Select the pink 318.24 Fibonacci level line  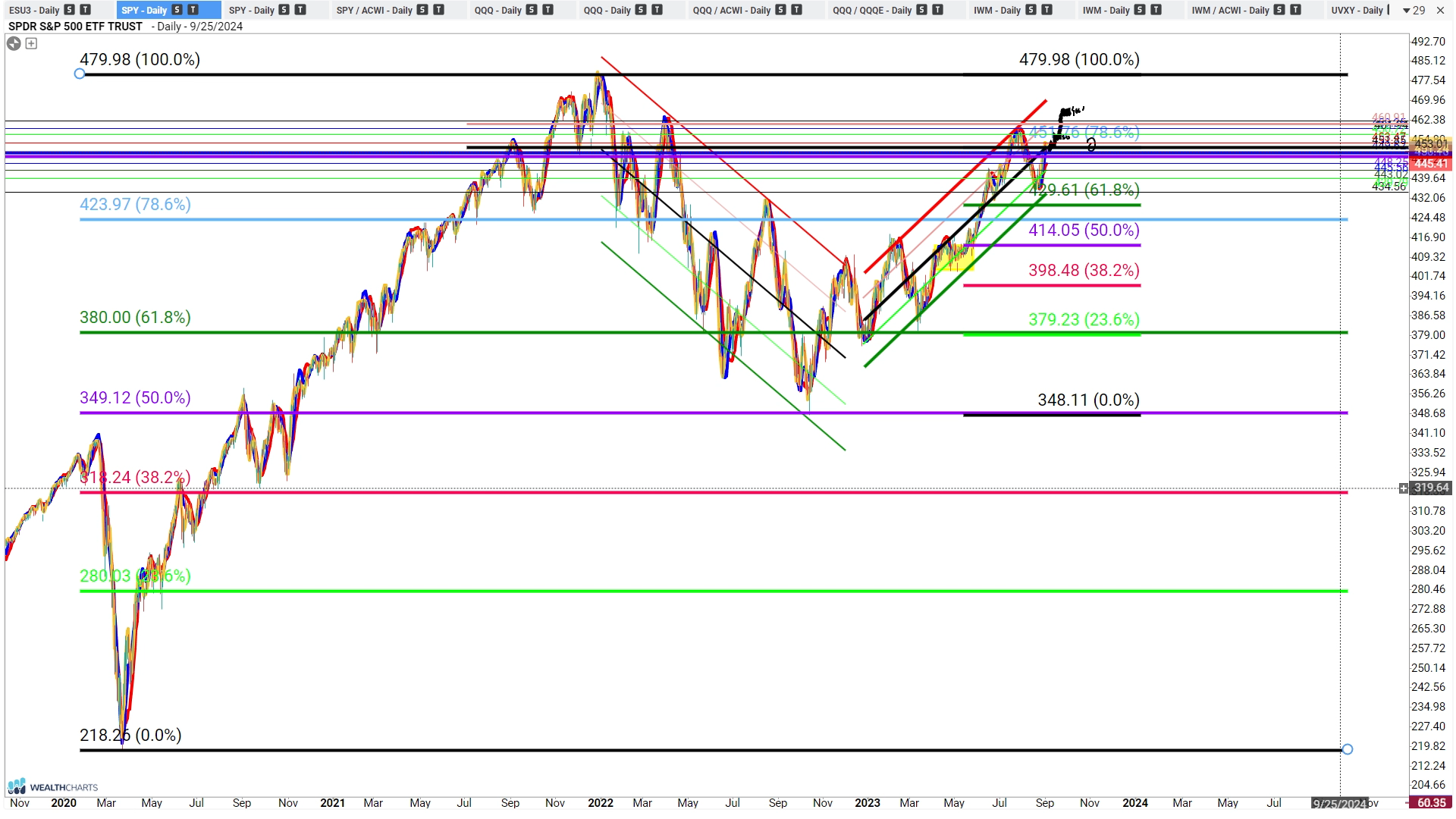coord(713,492)
